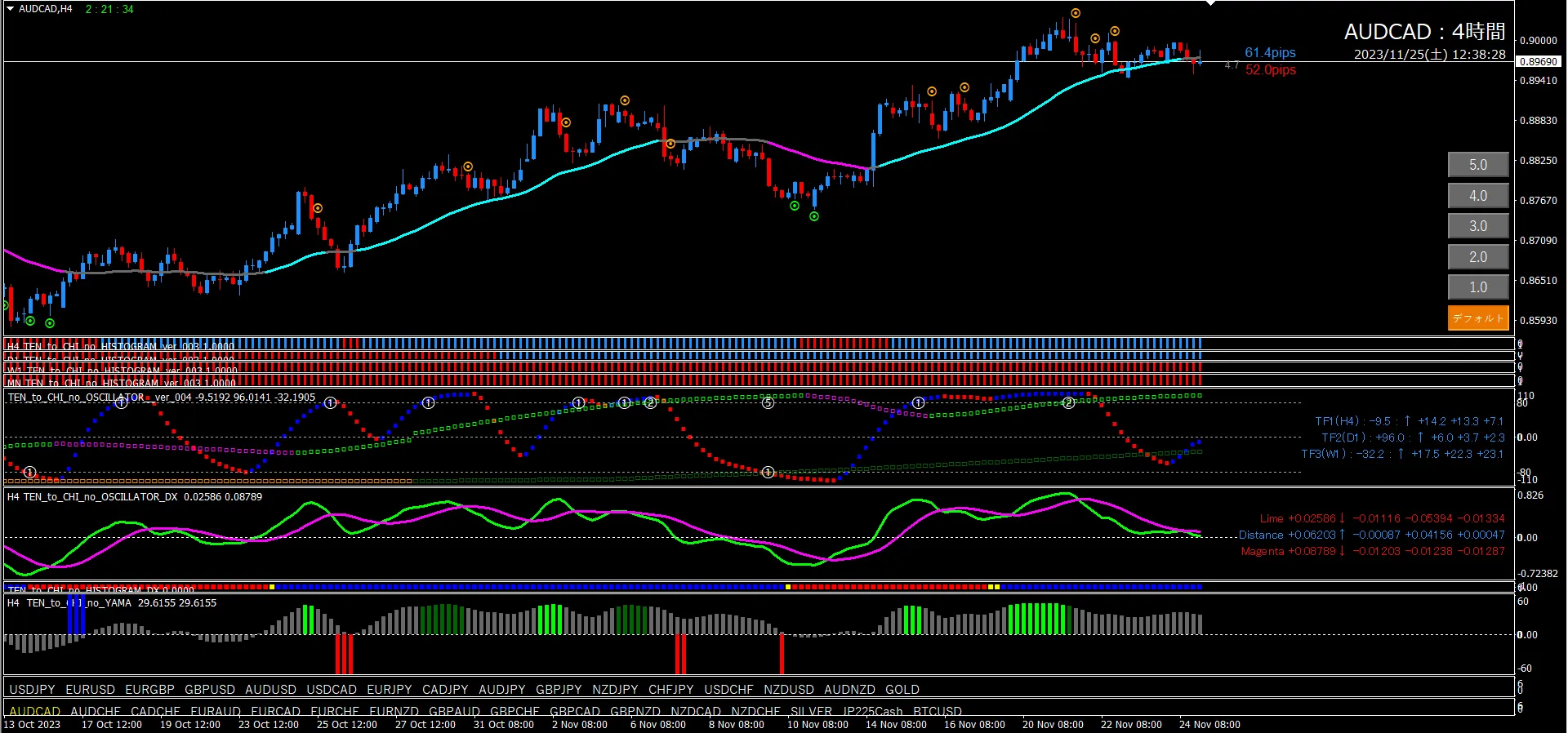Open the AUDCAD,H4 chart title dropdown arrow
1568x733 pixels.
pos(11,9)
